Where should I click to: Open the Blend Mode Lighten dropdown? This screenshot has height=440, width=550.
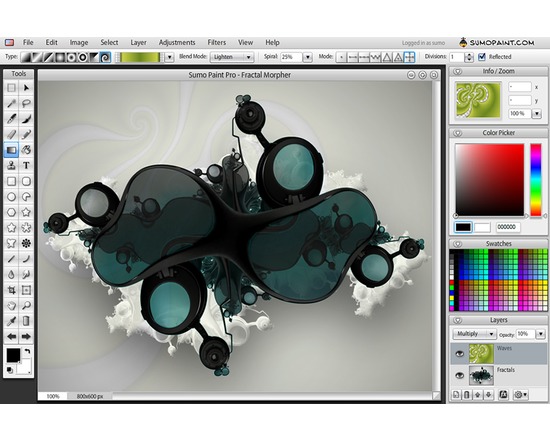(232, 57)
